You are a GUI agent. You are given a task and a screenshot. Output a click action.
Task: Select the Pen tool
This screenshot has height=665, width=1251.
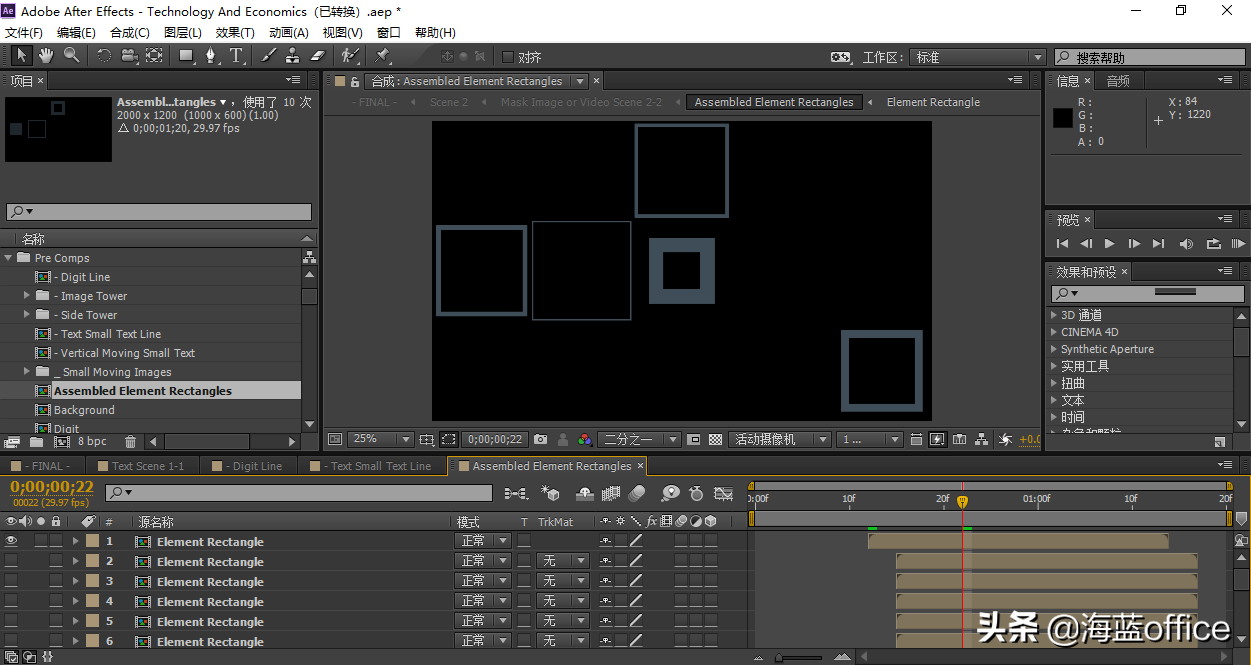(211, 56)
